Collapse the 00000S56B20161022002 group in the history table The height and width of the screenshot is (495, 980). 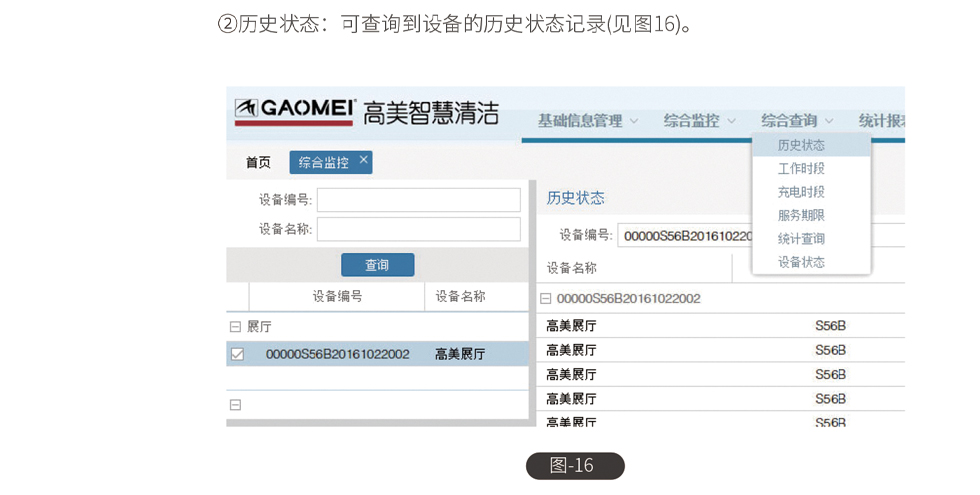coord(546,299)
